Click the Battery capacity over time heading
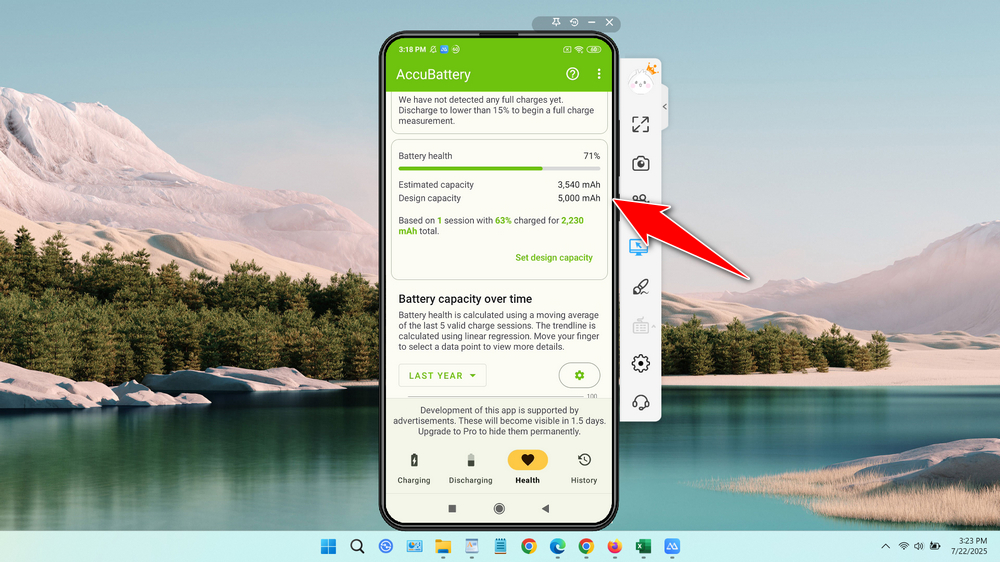Viewport: 1000px width, 562px height. [465, 299]
